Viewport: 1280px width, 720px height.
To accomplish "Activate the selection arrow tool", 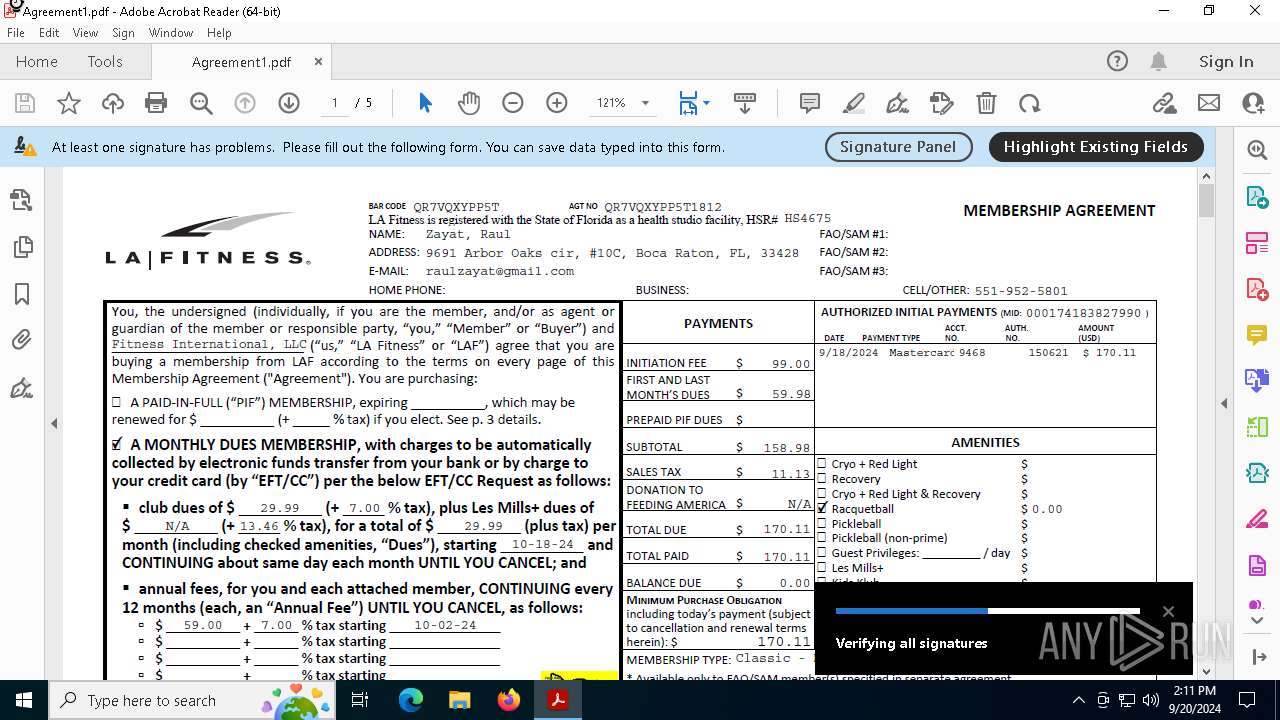I will point(425,103).
